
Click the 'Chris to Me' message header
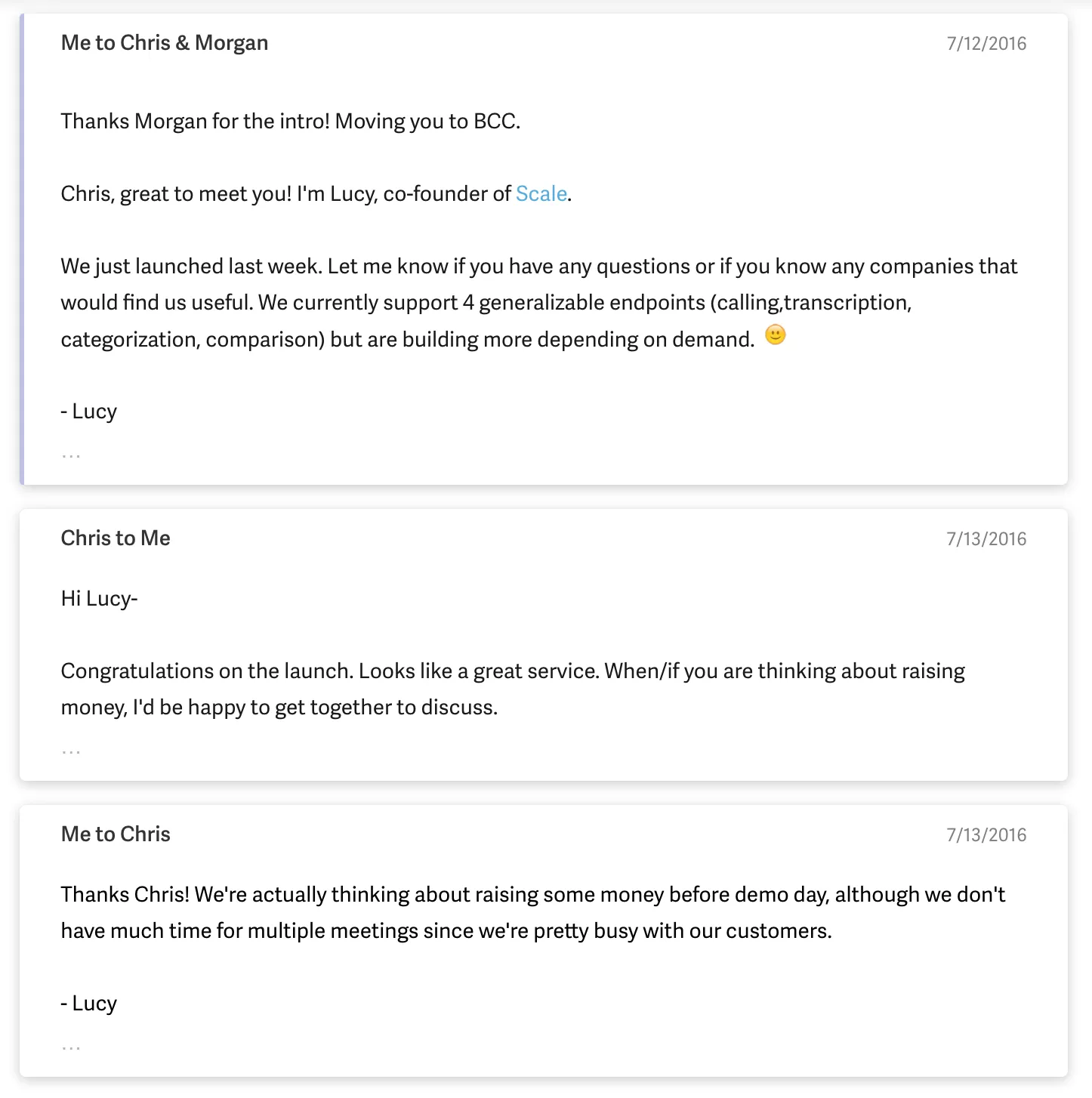point(116,538)
